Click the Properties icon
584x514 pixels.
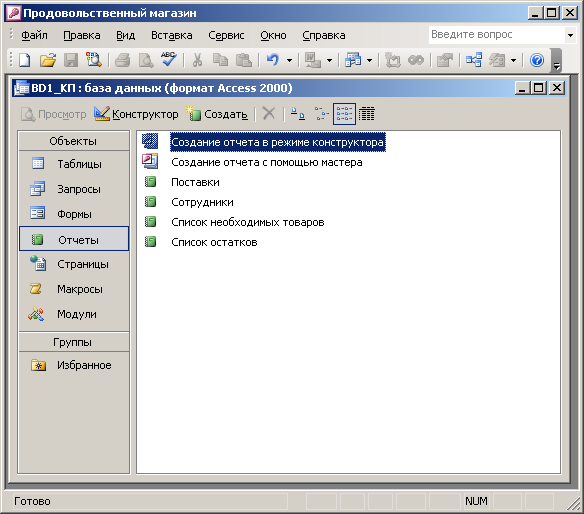click(x=444, y=60)
